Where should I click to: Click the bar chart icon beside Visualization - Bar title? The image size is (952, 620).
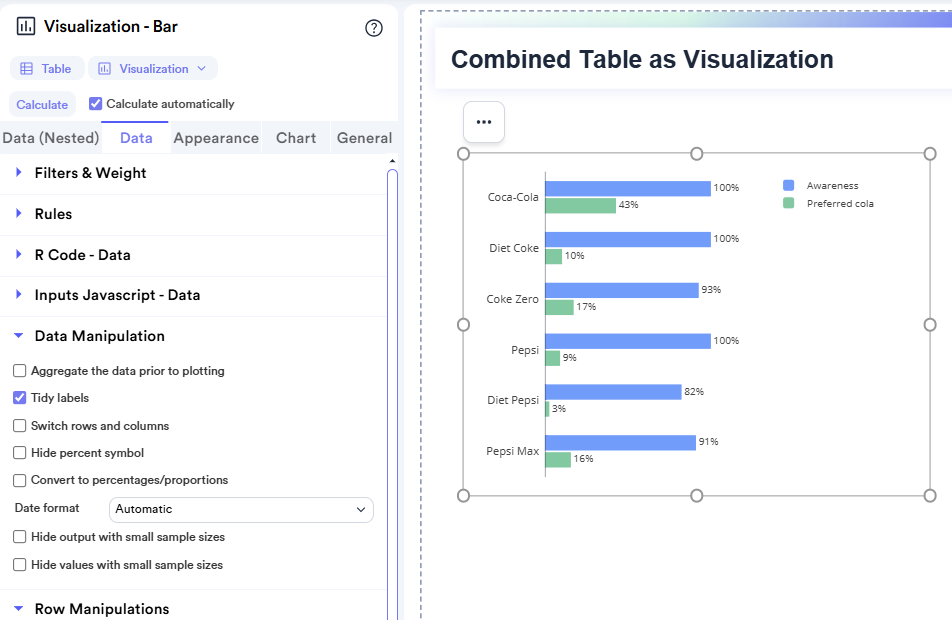tap(26, 27)
